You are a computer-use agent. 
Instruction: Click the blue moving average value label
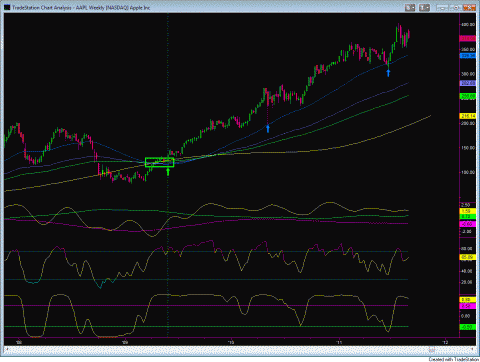pos(468,56)
